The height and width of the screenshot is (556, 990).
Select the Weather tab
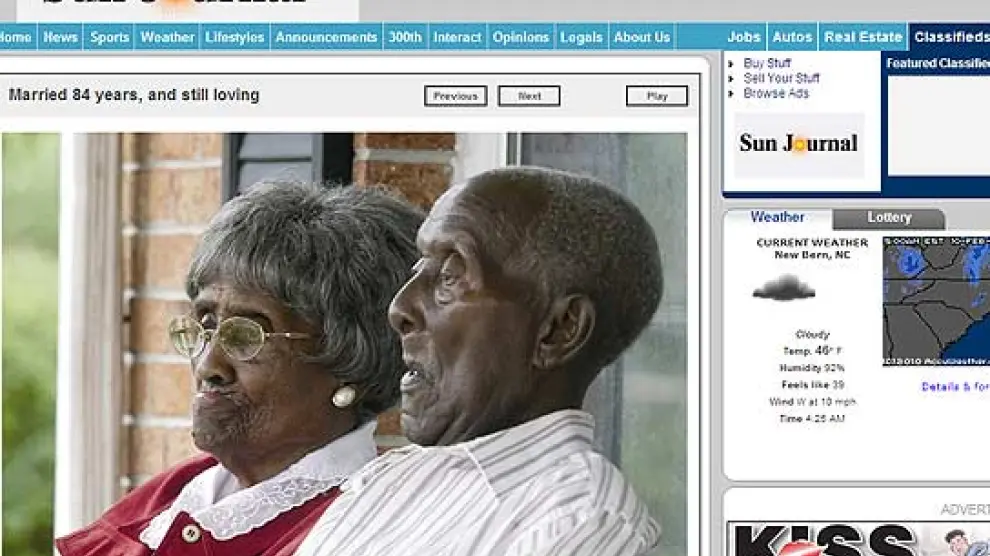point(777,217)
